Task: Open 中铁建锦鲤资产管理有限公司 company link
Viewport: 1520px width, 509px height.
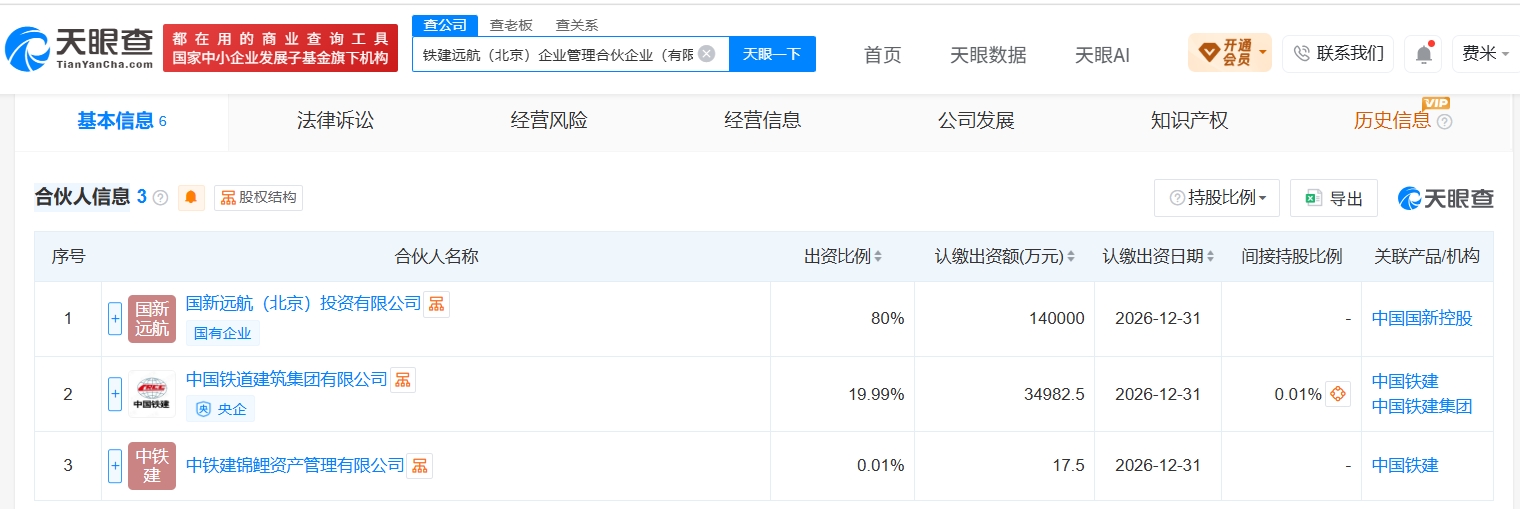Action: [295, 465]
